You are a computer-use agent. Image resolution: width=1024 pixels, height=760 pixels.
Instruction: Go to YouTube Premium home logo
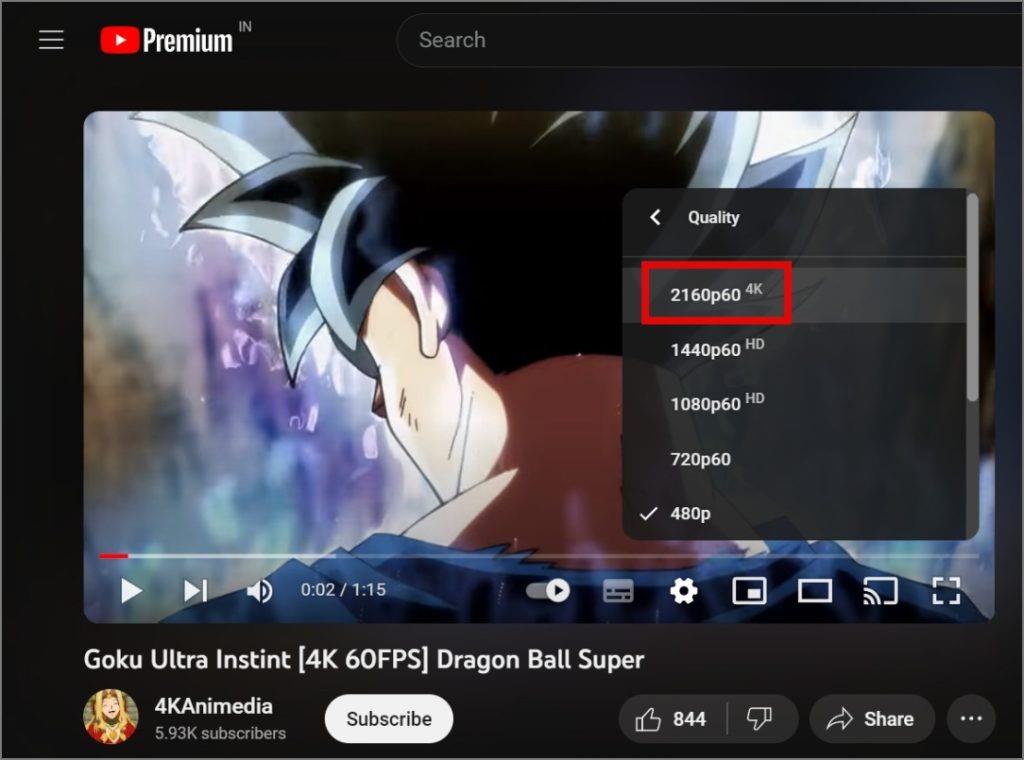tap(167, 40)
